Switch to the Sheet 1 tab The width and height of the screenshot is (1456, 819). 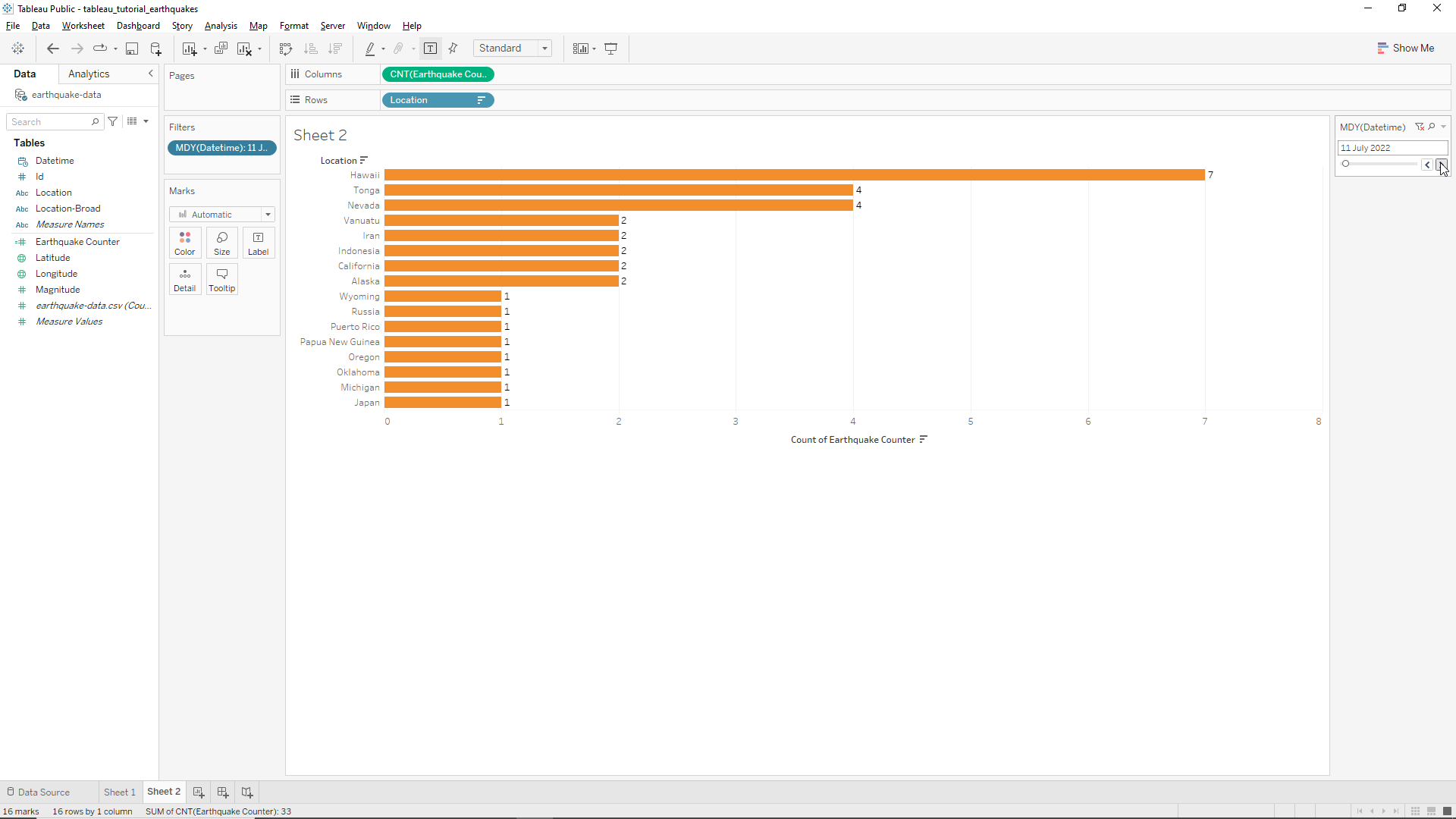point(120,792)
